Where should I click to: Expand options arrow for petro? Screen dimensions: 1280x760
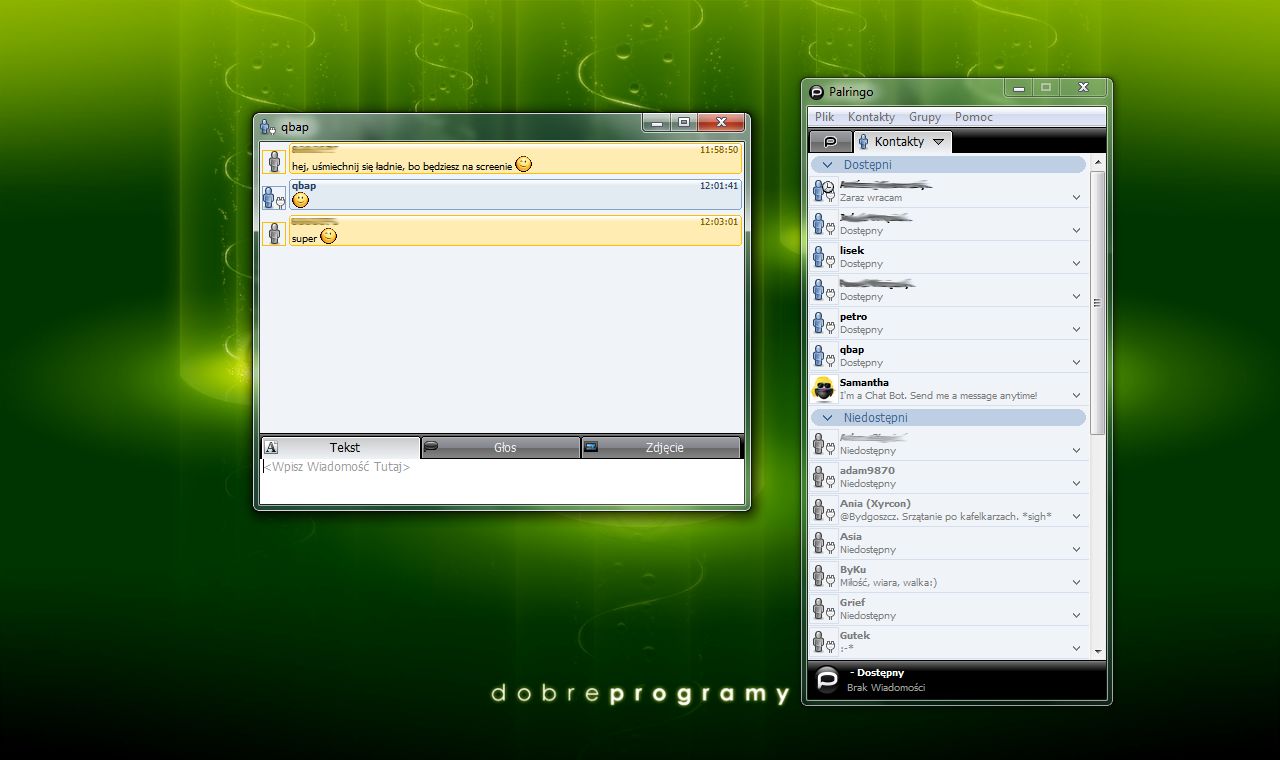1076,330
